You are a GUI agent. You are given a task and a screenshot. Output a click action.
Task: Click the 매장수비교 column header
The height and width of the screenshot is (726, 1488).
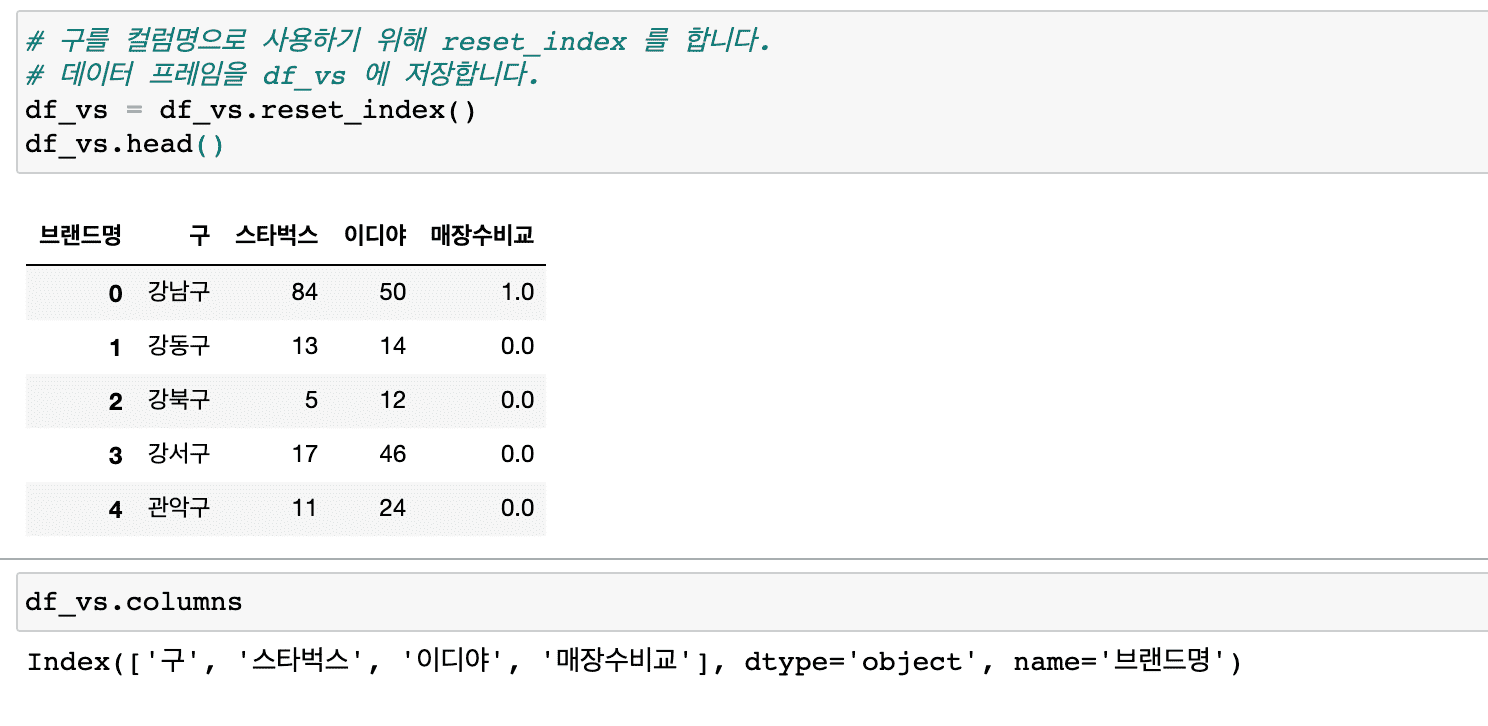pyautogui.click(x=482, y=236)
